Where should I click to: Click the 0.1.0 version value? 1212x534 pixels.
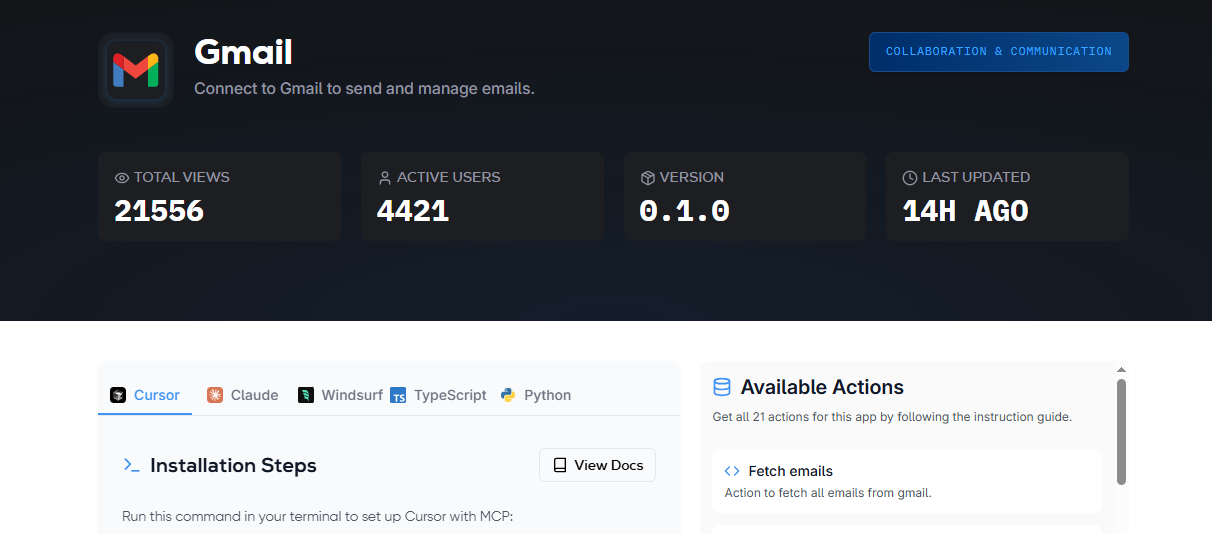[x=685, y=211]
